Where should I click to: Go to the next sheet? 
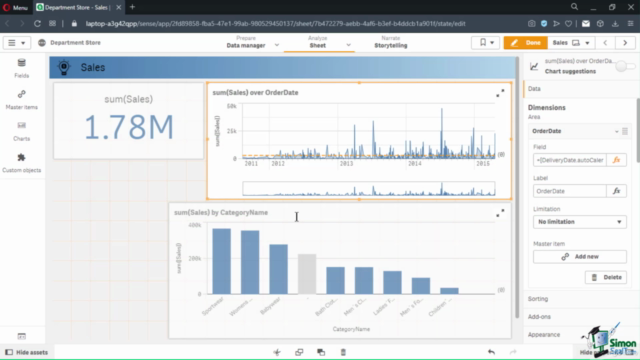625,42
